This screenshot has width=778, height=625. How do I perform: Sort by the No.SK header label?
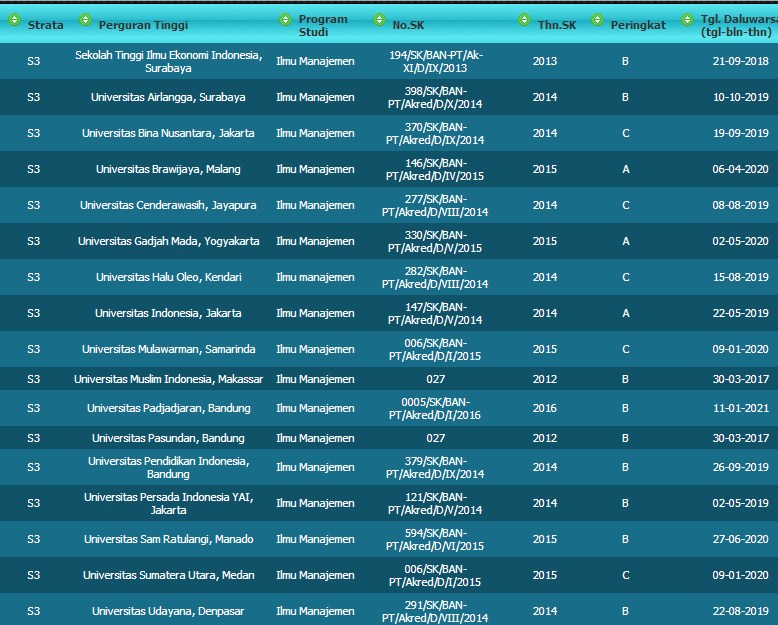pos(408,25)
